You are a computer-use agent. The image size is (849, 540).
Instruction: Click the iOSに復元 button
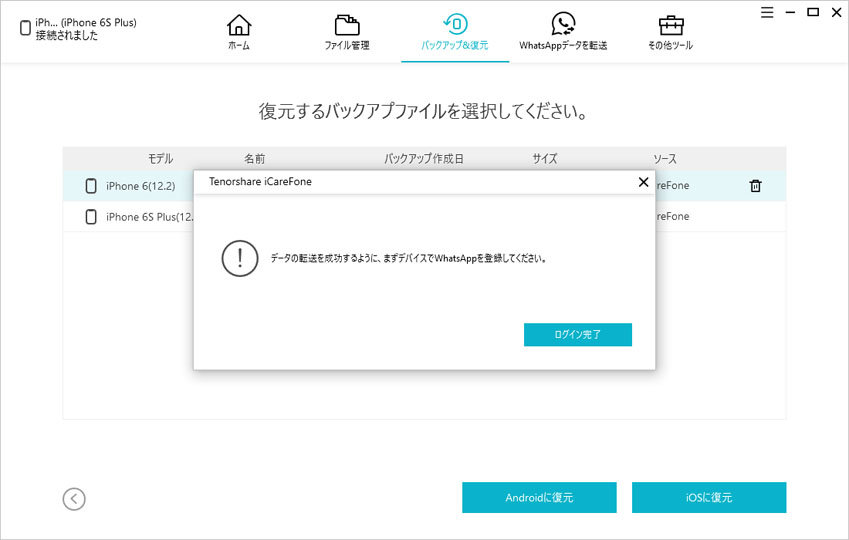709,497
